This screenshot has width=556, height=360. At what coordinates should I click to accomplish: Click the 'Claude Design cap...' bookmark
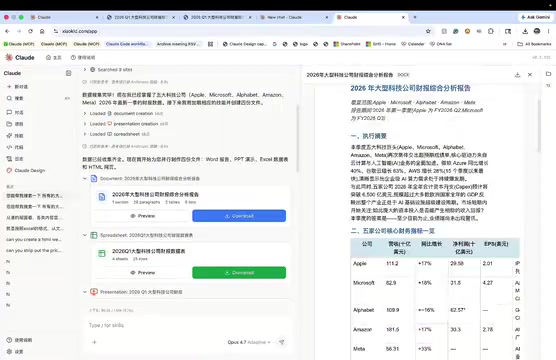(x=245, y=44)
